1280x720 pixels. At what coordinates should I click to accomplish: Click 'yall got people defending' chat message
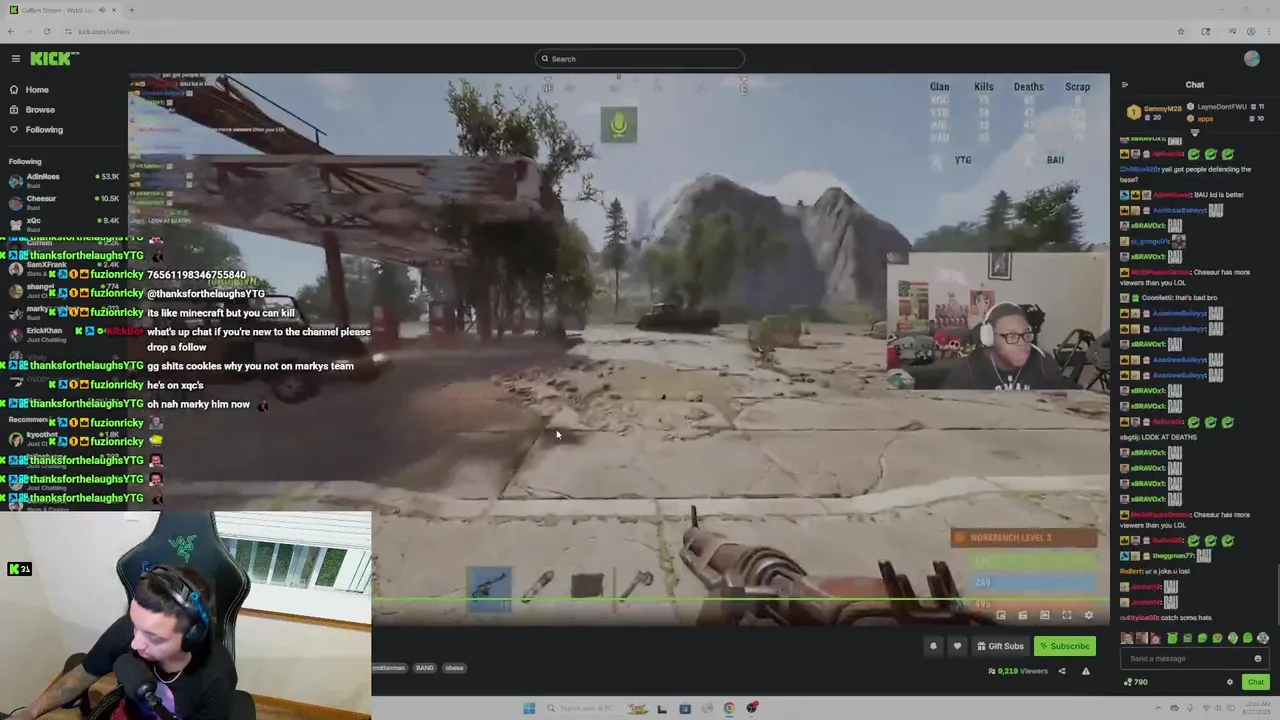pos(1185,174)
